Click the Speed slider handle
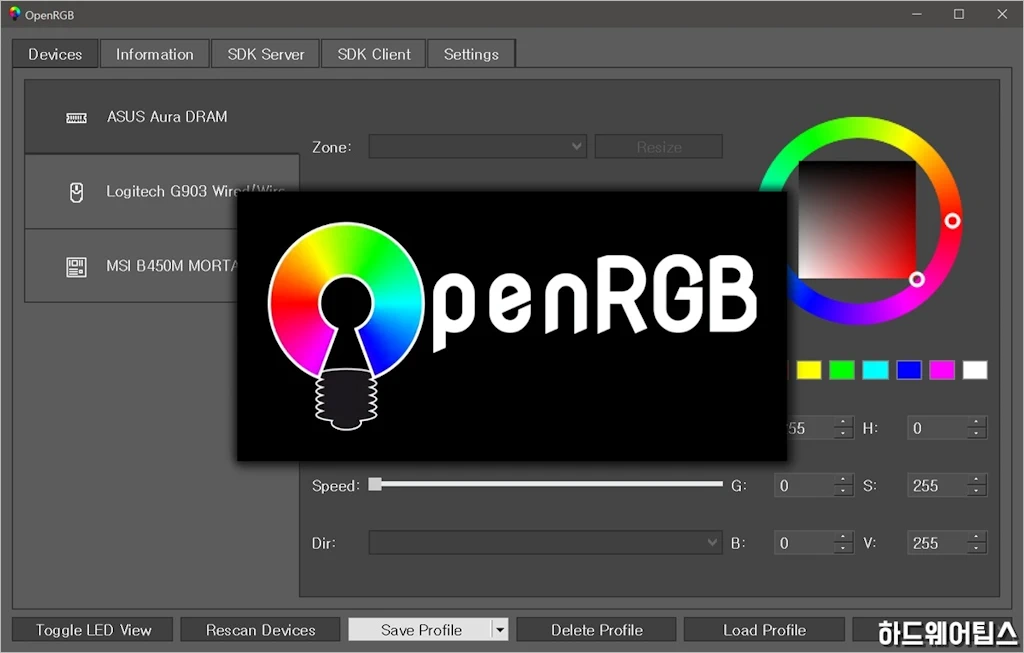The image size is (1024, 653). 375,484
